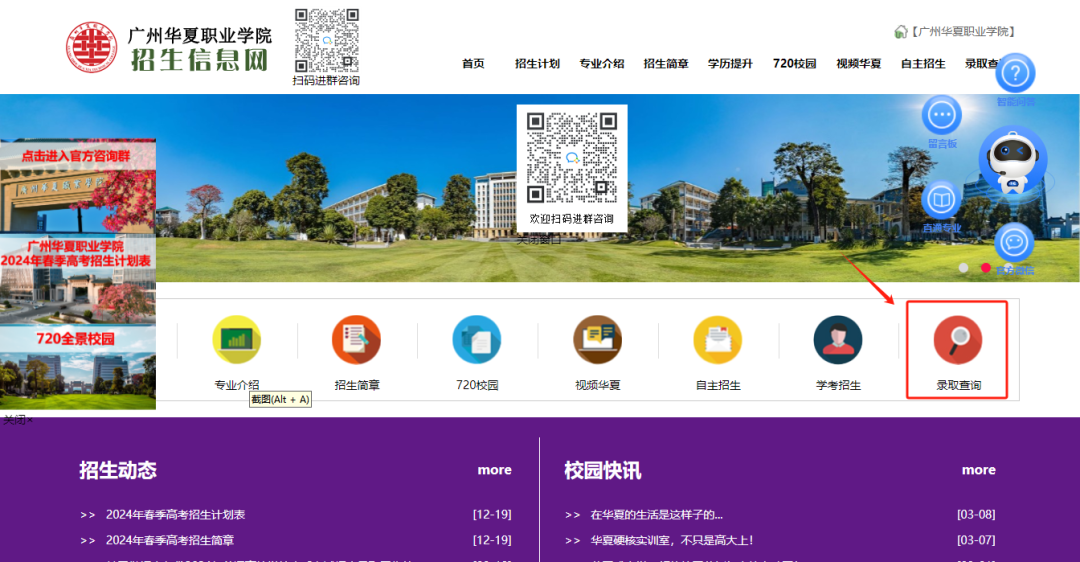Switch to the white carousel indicator dot
Screen dimensions: 1080x562
pos(963,268)
